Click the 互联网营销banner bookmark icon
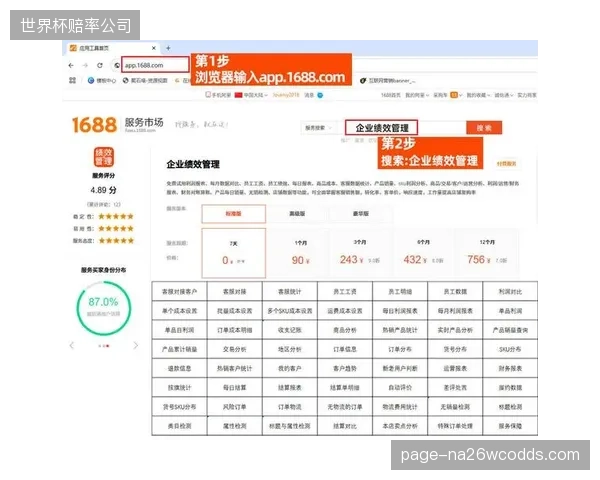 363,81
